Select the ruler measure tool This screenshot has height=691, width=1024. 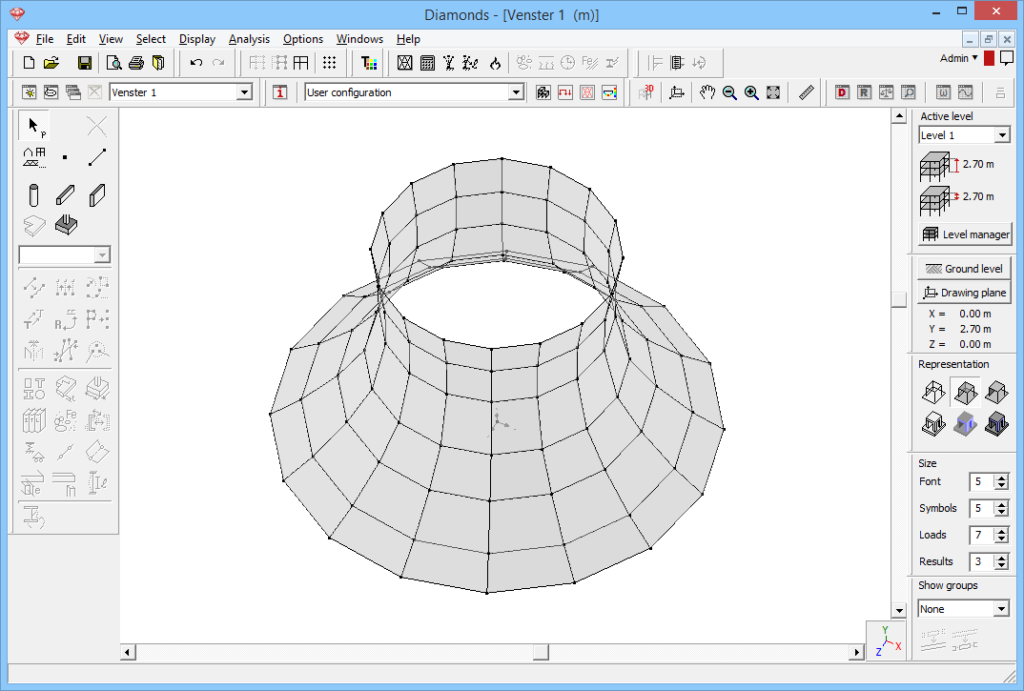click(x=807, y=92)
